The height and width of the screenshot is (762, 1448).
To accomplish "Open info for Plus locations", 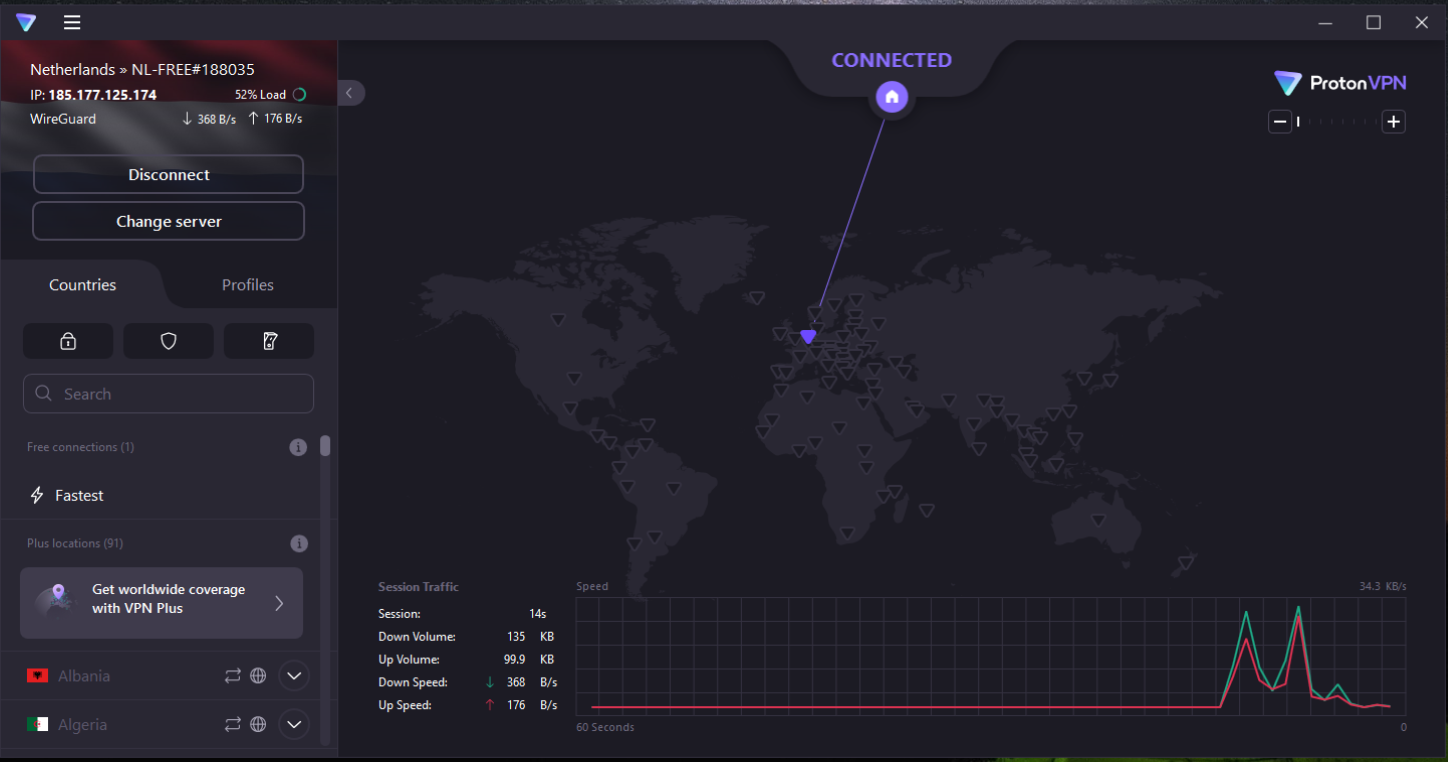I will pyautogui.click(x=298, y=544).
